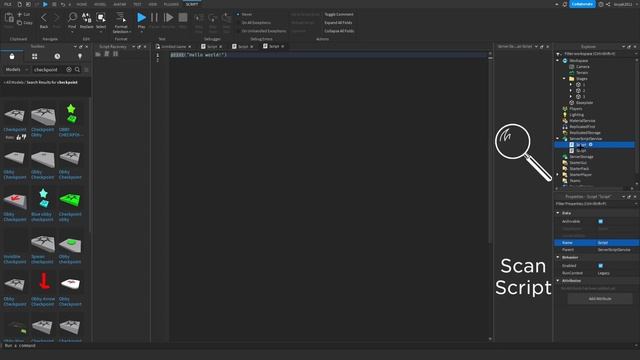The width and height of the screenshot is (640, 360).
Task: Collapse the Workspace tree node
Action: [558, 60]
